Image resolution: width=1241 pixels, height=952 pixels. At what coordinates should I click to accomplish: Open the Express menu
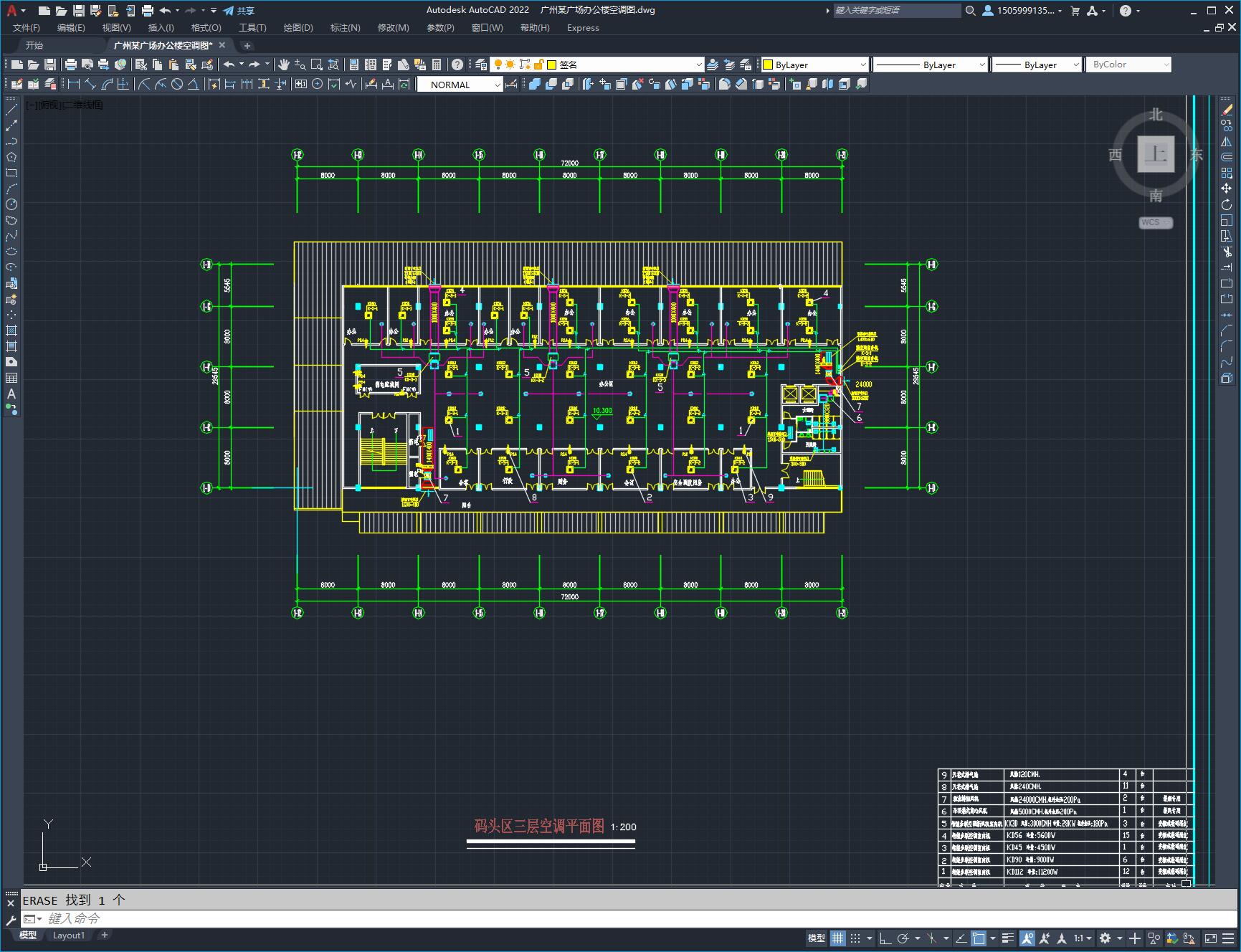583,27
